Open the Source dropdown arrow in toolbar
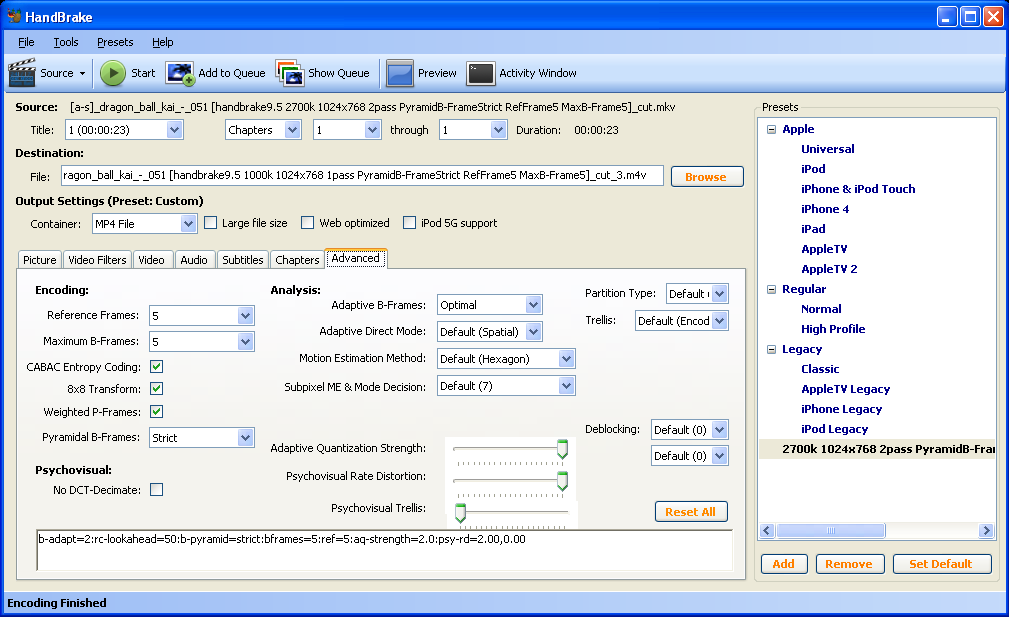1009x617 pixels. pyautogui.click(x=82, y=73)
